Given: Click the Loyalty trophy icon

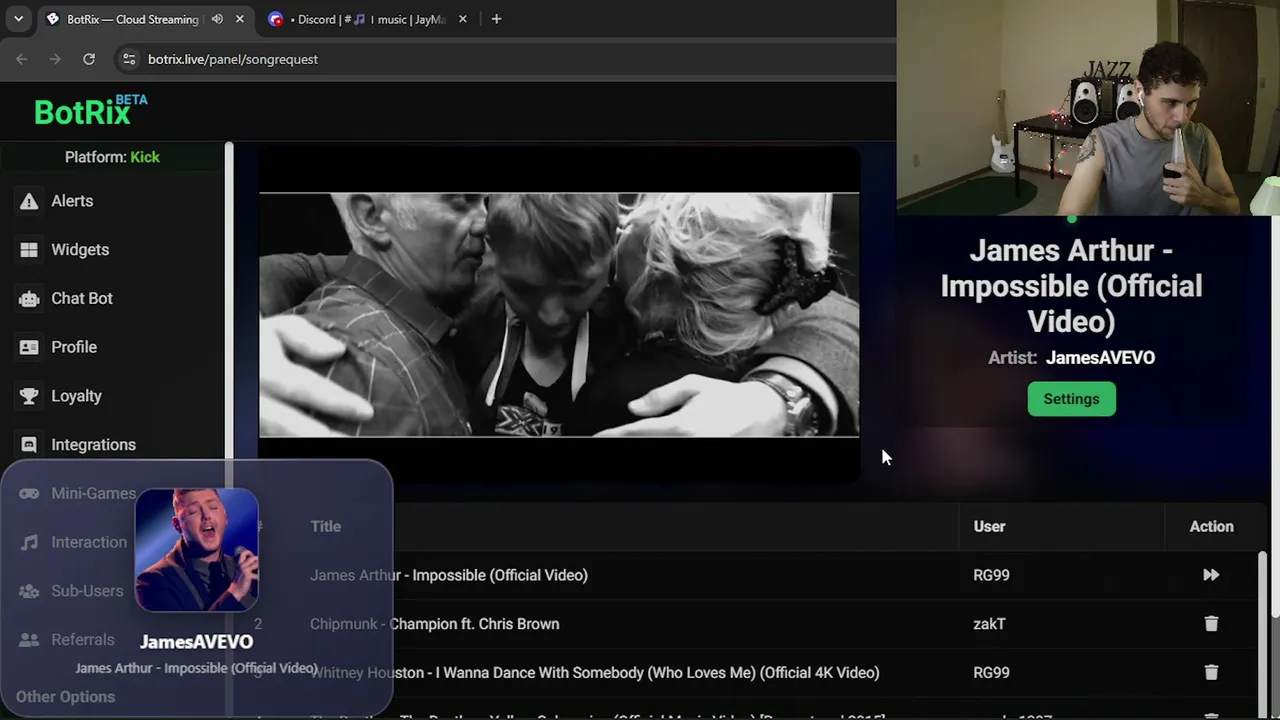Looking at the screenshot, I should point(29,396).
